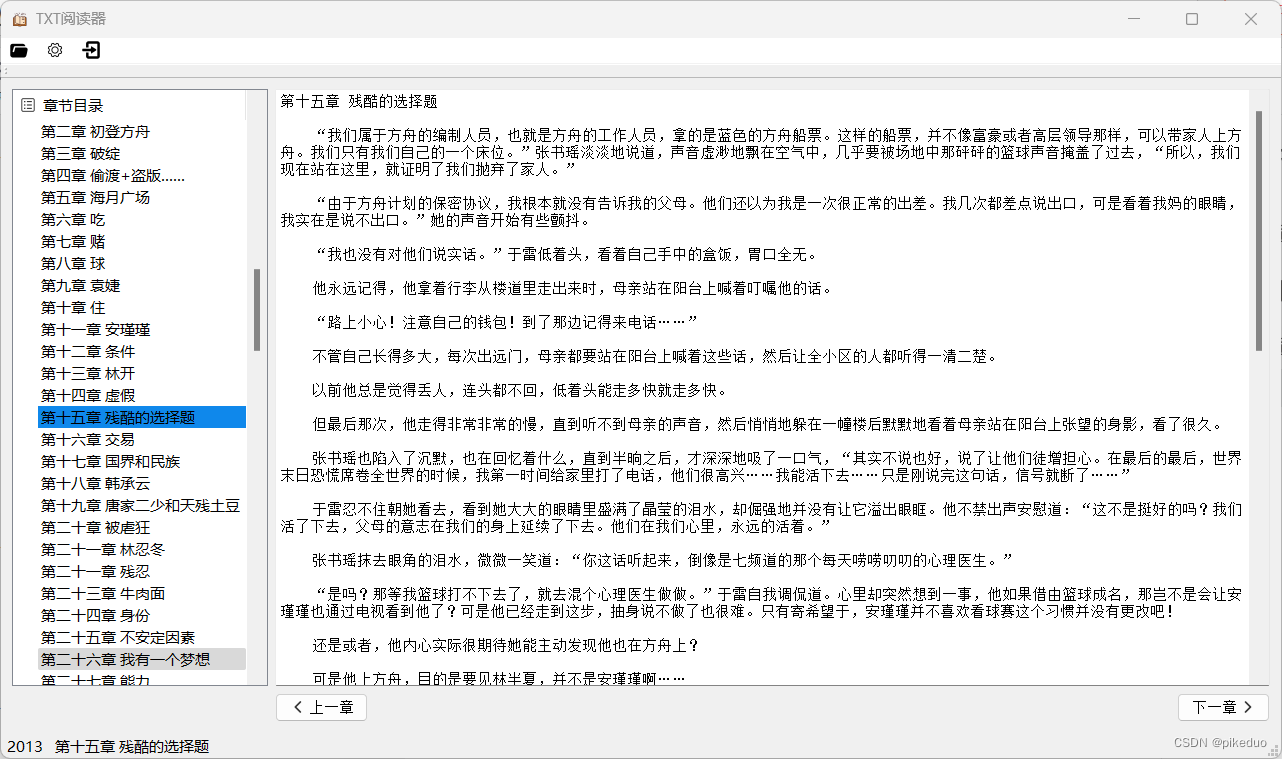Select chapter 第十章 住

pos(73,307)
